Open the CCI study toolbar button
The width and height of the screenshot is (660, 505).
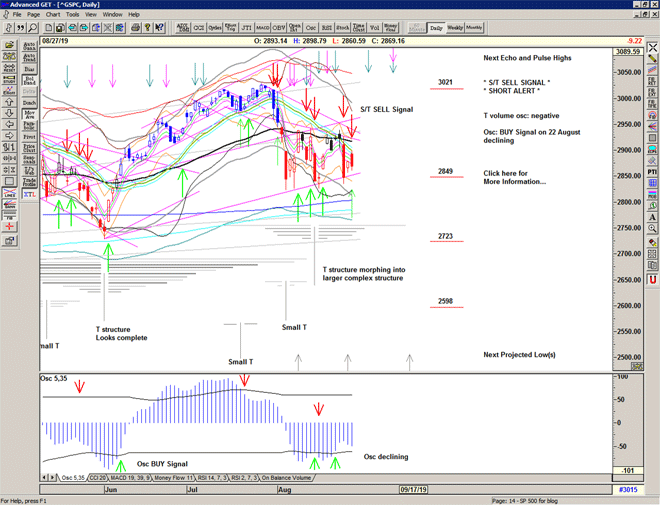click(198, 28)
